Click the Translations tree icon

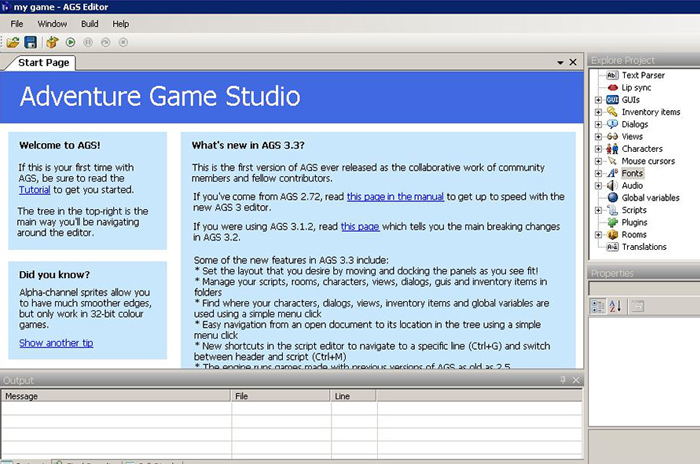612,247
